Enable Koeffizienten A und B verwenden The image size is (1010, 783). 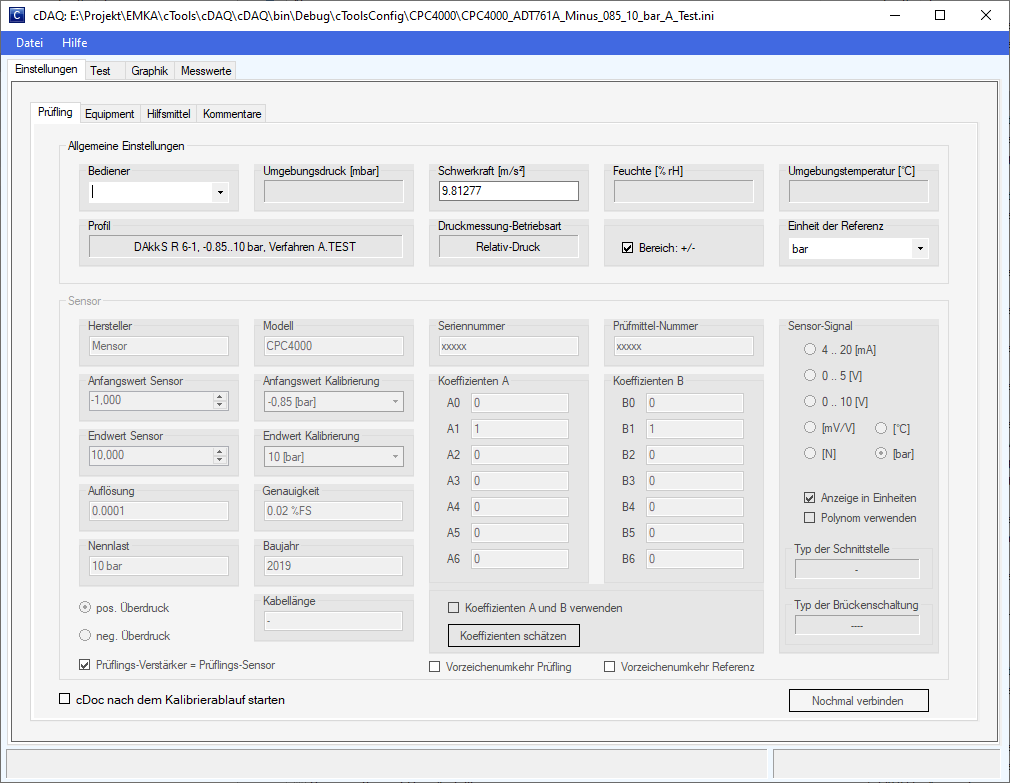454,608
